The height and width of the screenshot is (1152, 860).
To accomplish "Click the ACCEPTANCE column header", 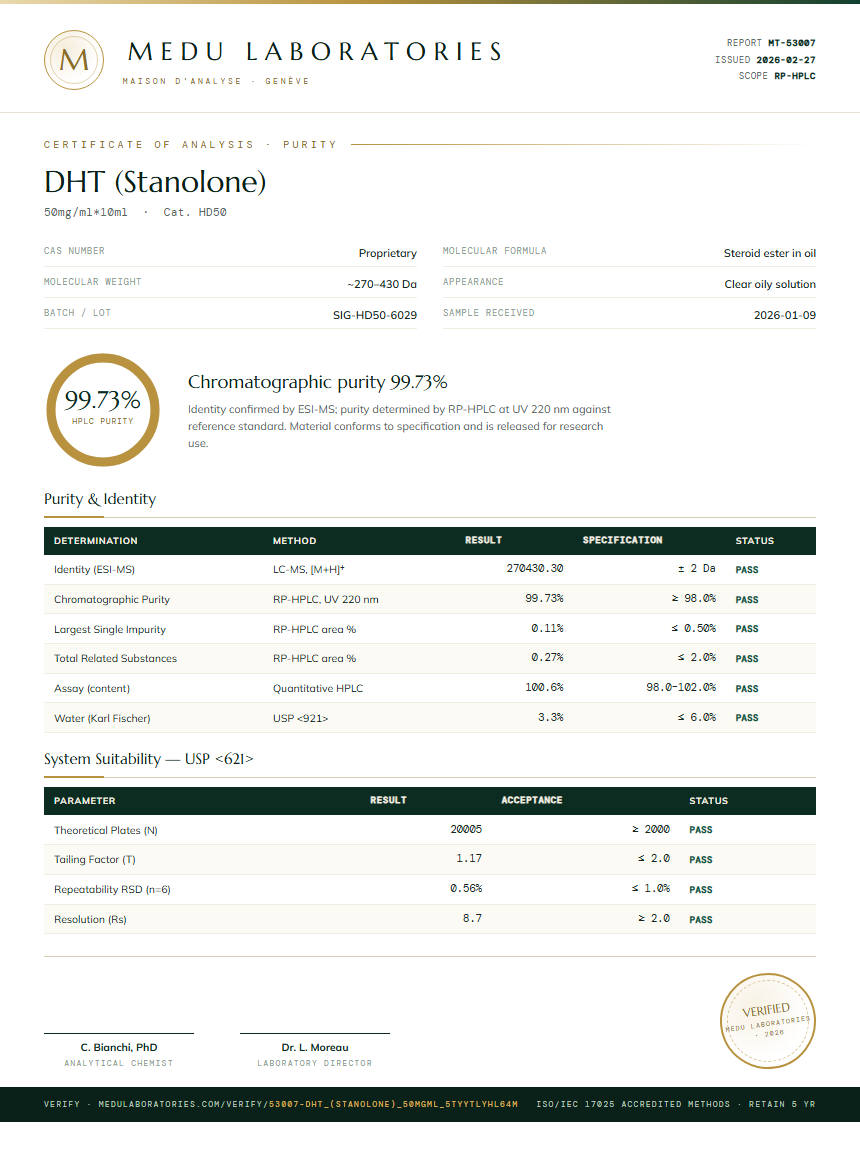I will tap(532, 800).
